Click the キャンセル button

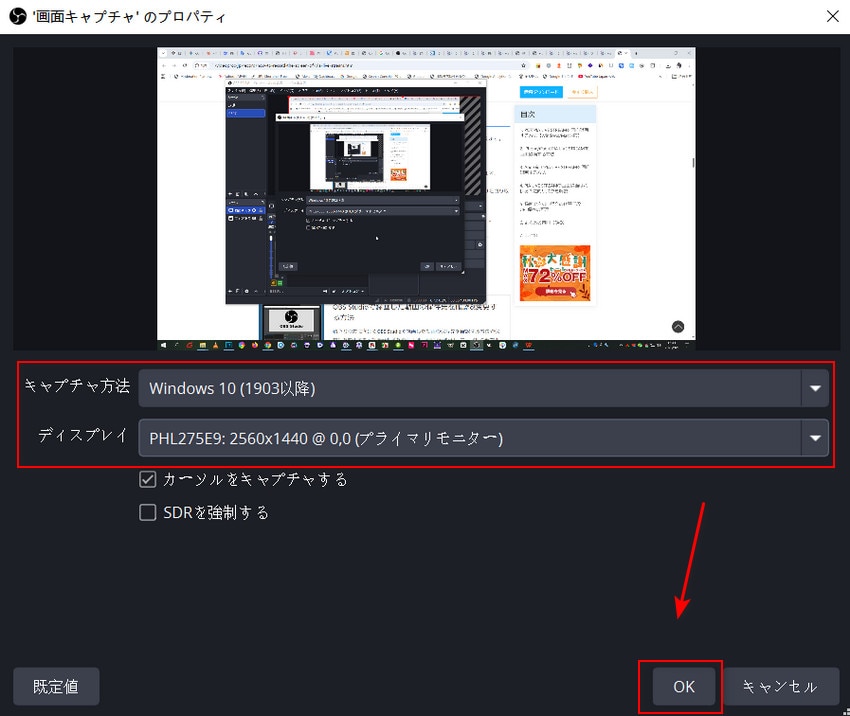[x=781, y=686]
